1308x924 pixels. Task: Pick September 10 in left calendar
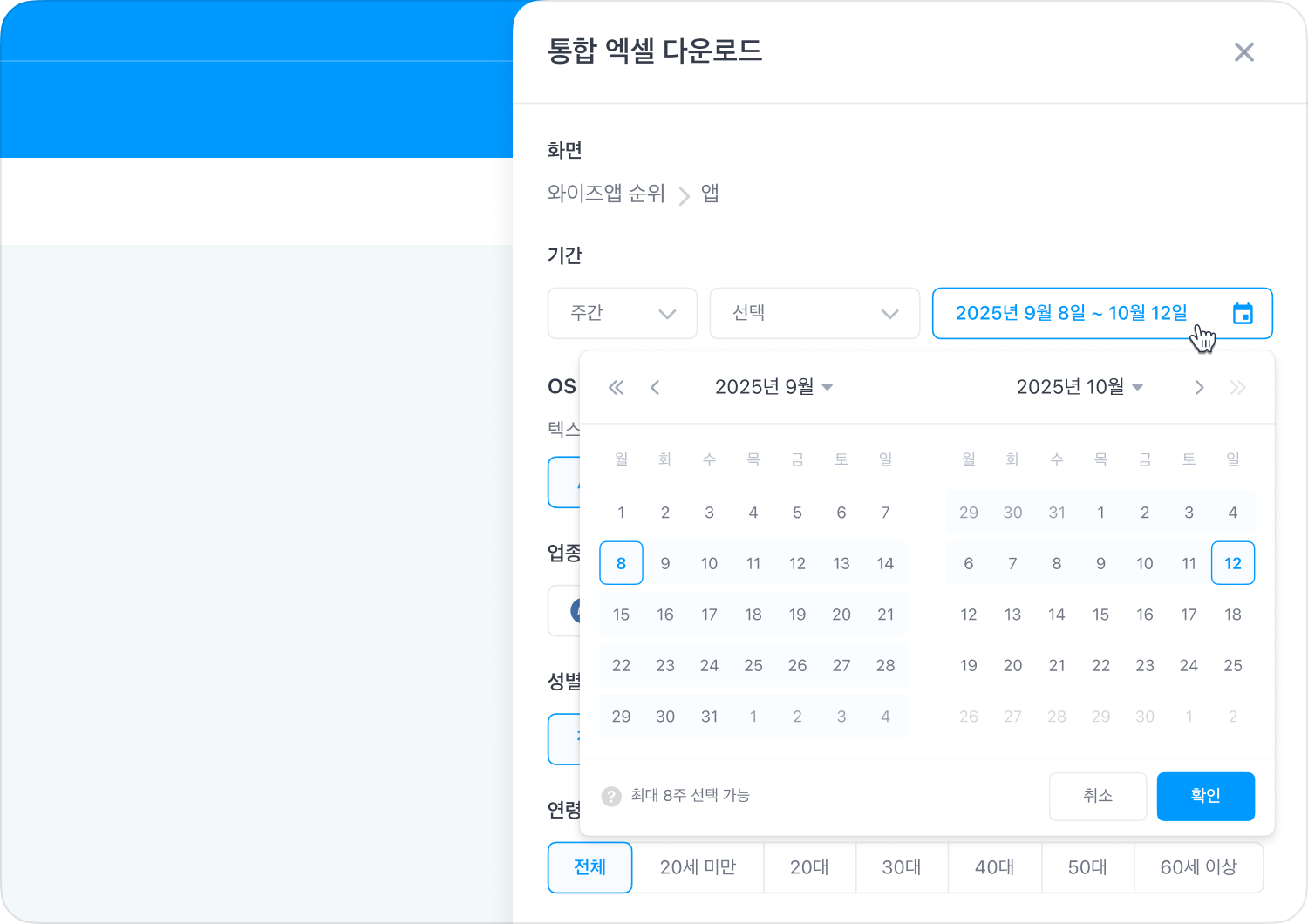pos(709,563)
